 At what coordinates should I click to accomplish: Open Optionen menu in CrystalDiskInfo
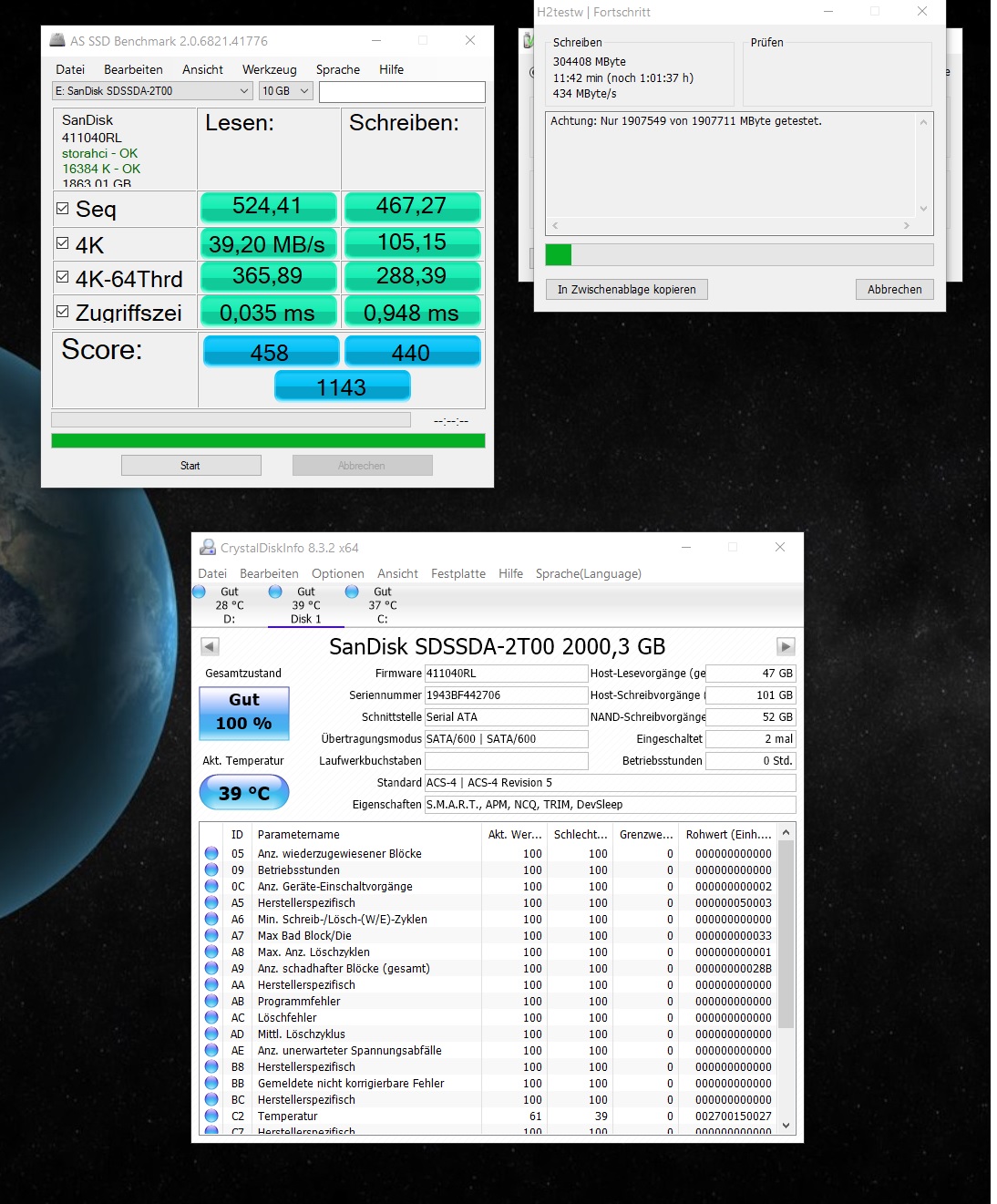(338, 573)
